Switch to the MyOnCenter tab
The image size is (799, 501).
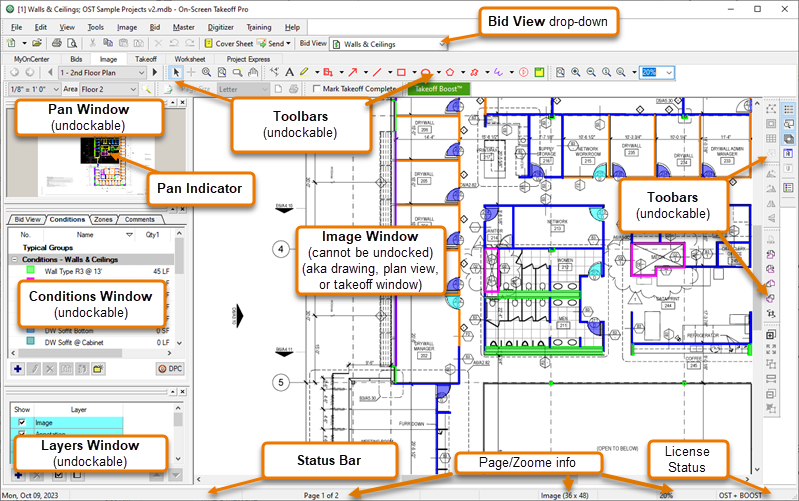click(32, 59)
